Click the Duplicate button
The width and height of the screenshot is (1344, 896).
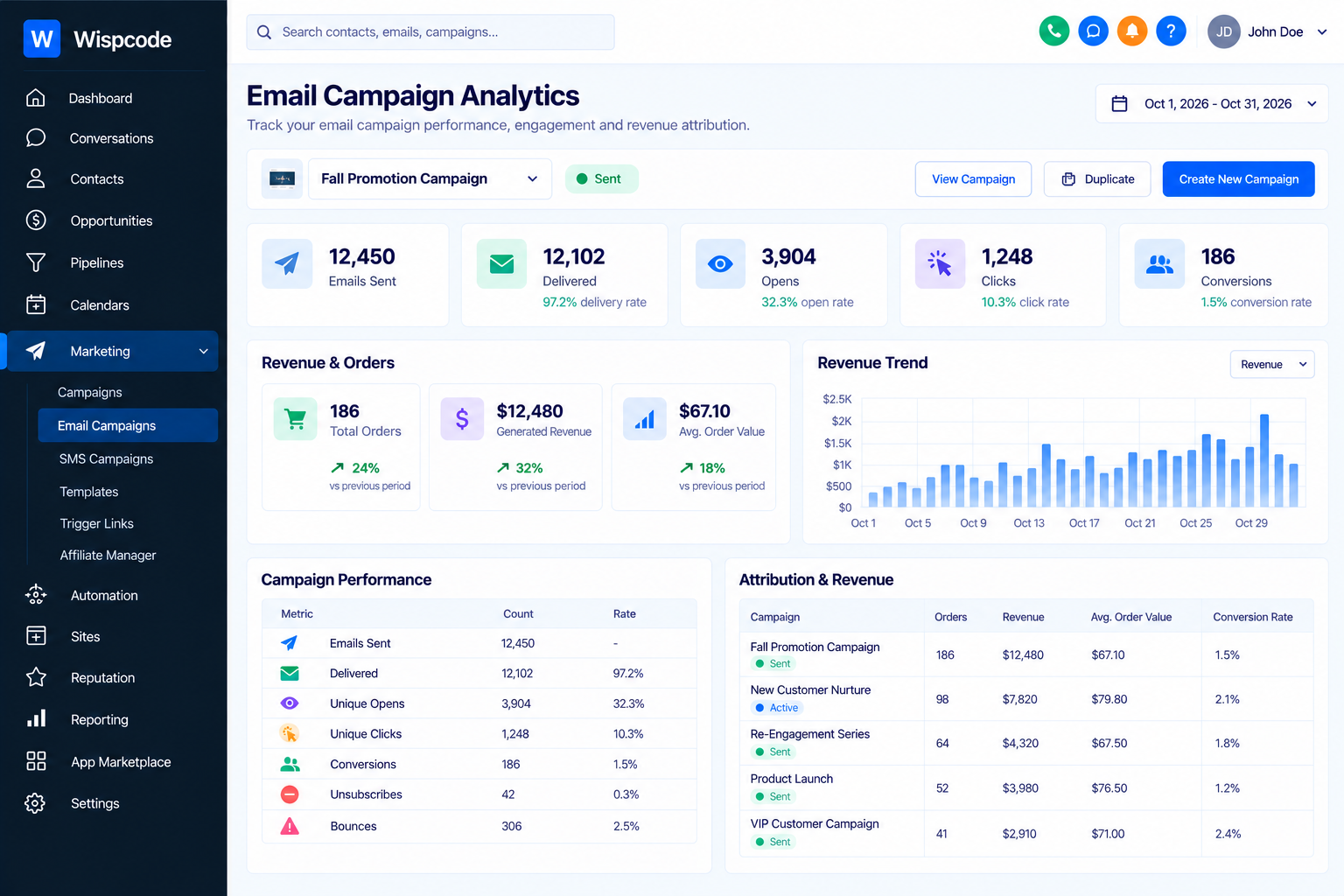(1097, 179)
